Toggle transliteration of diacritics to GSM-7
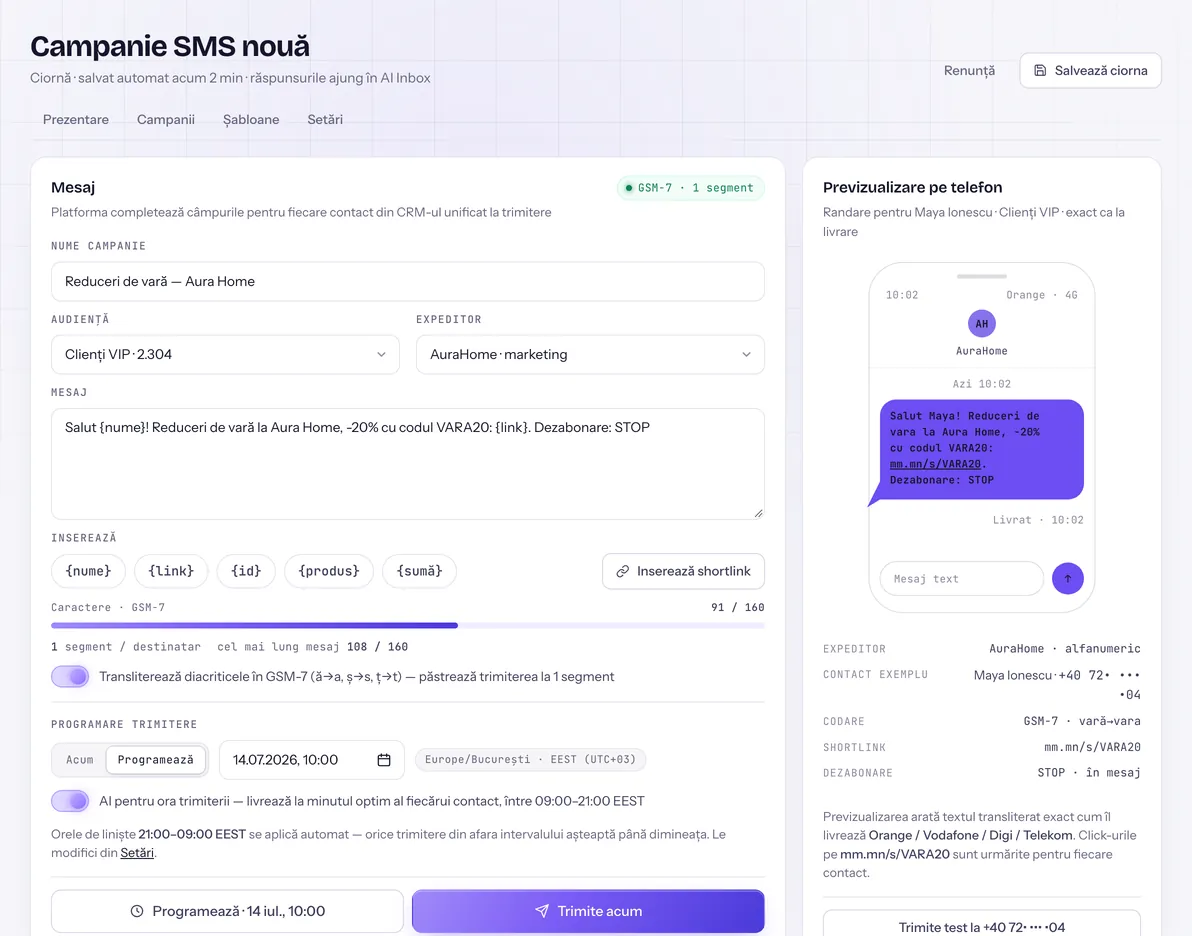The height and width of the screenshot is (936, 1192). tap(70, 677)
